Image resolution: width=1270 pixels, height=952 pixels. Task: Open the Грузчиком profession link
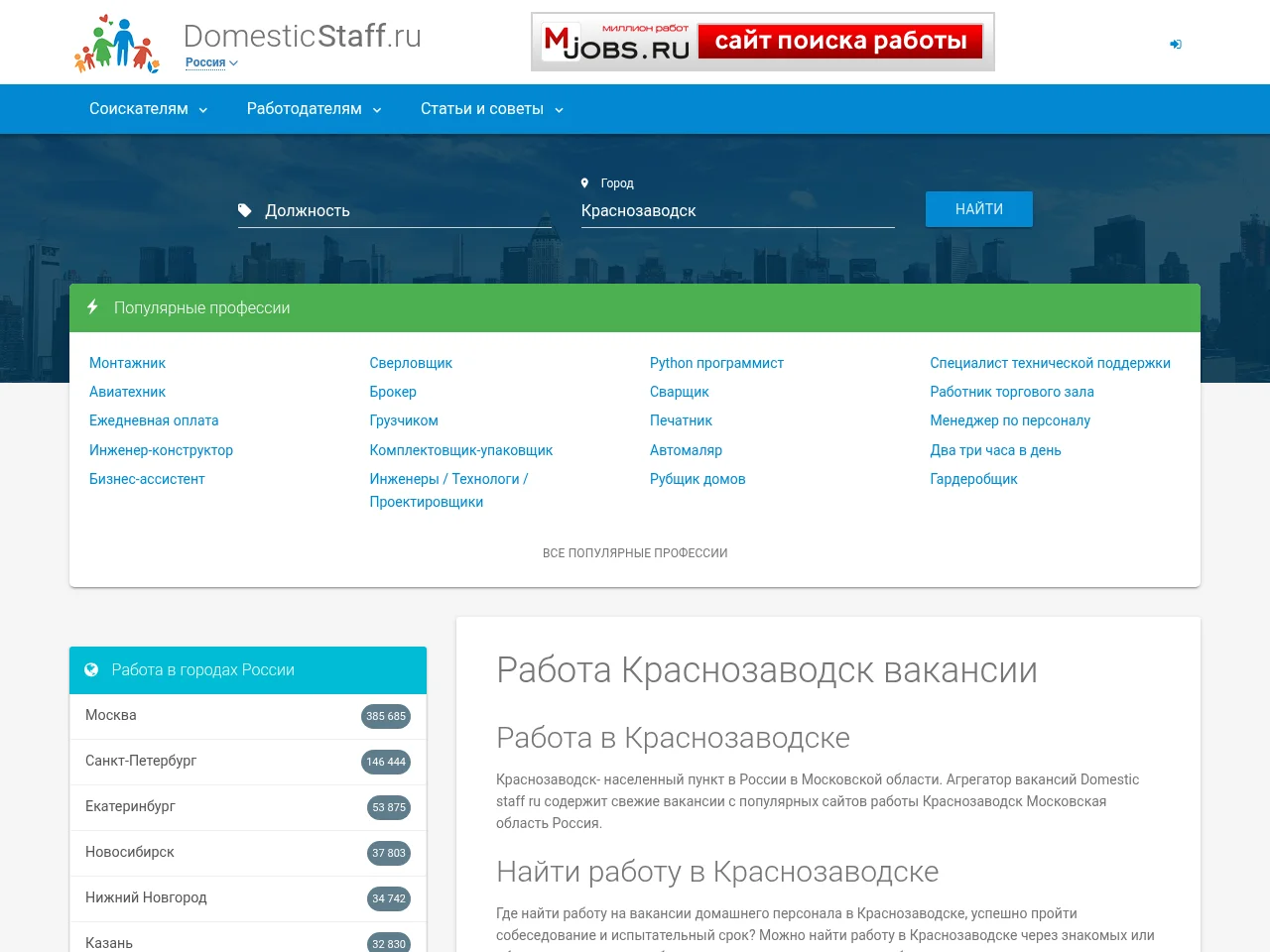pos(404,420)
